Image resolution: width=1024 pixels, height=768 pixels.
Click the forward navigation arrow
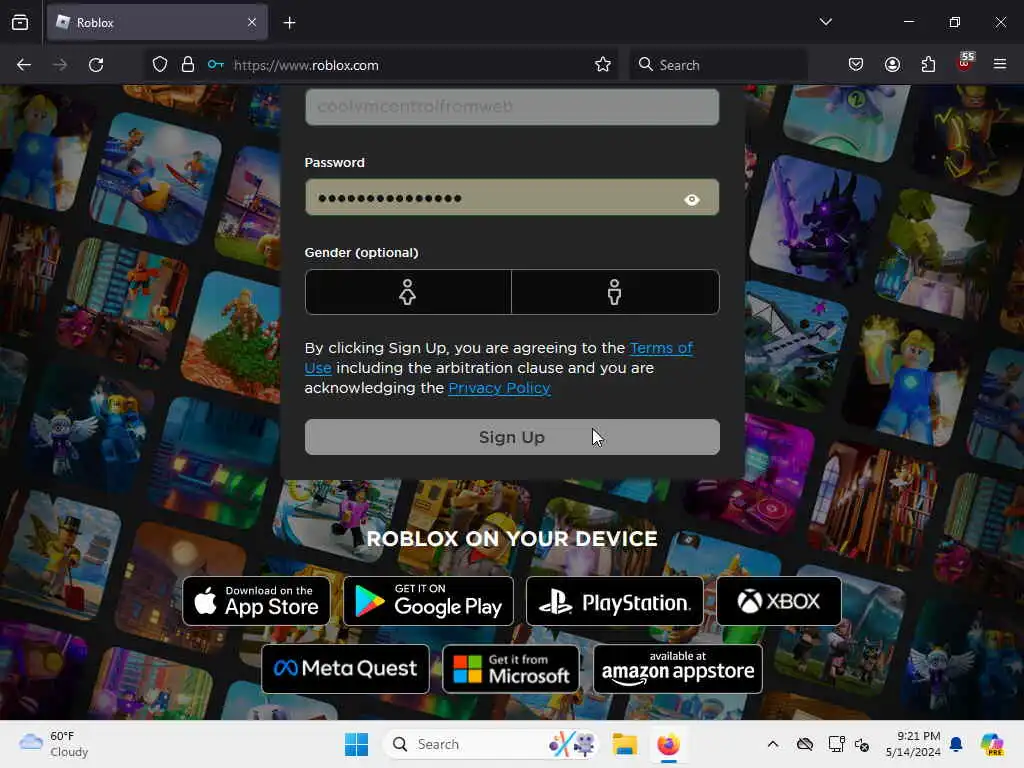point(59,65)
